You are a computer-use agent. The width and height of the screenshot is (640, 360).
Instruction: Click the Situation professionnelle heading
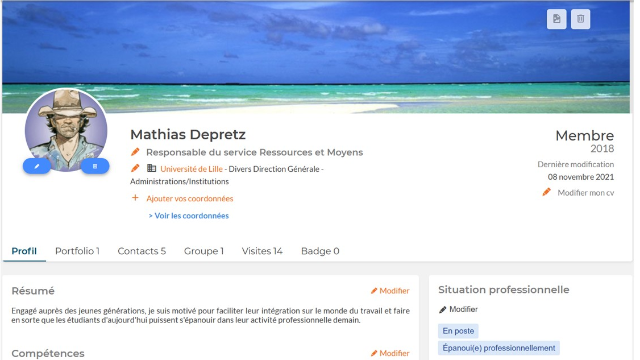tap(504, 290)
